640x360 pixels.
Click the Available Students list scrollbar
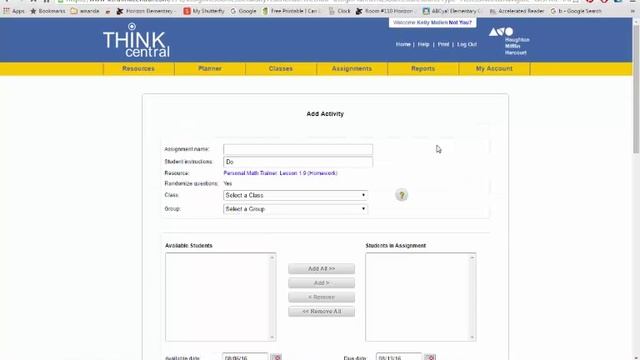click(x=272, y=297)
